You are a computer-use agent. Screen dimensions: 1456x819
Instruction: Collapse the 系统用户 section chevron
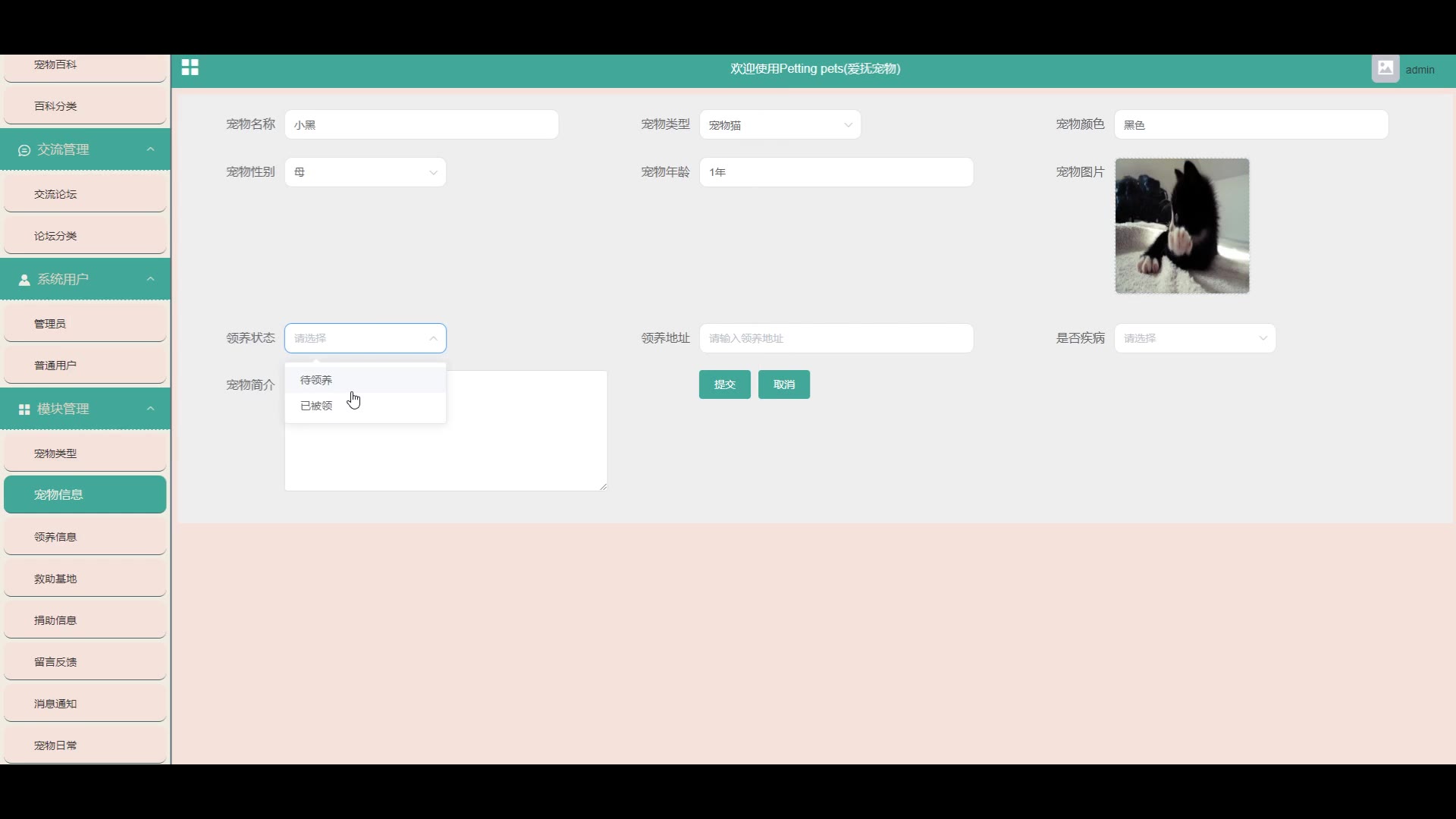pos(150,279)
